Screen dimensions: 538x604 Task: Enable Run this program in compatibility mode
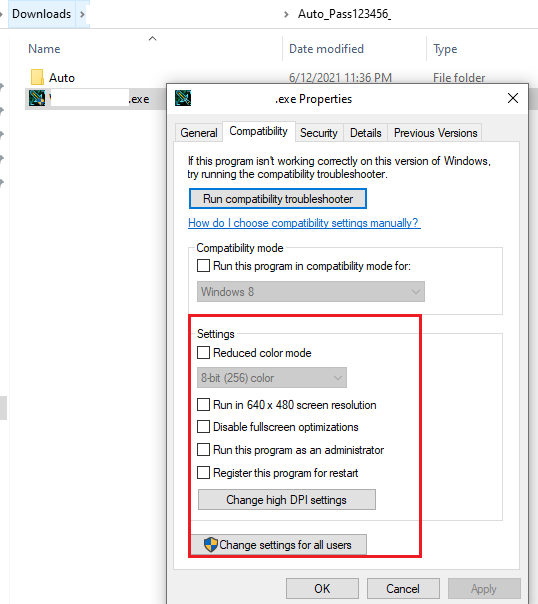point(203,266)
